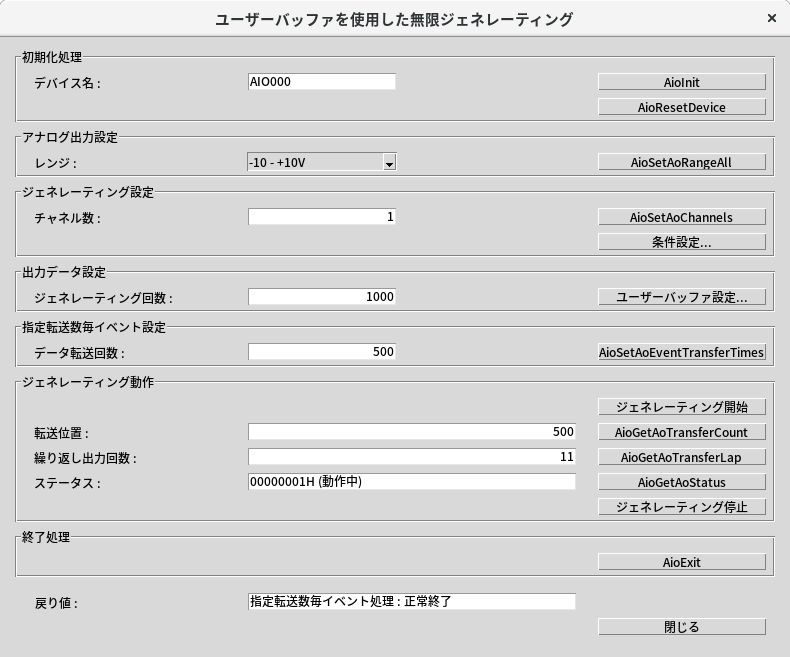
Task: Click the AioSetAoRangeAll button
Action: point(682,162)
